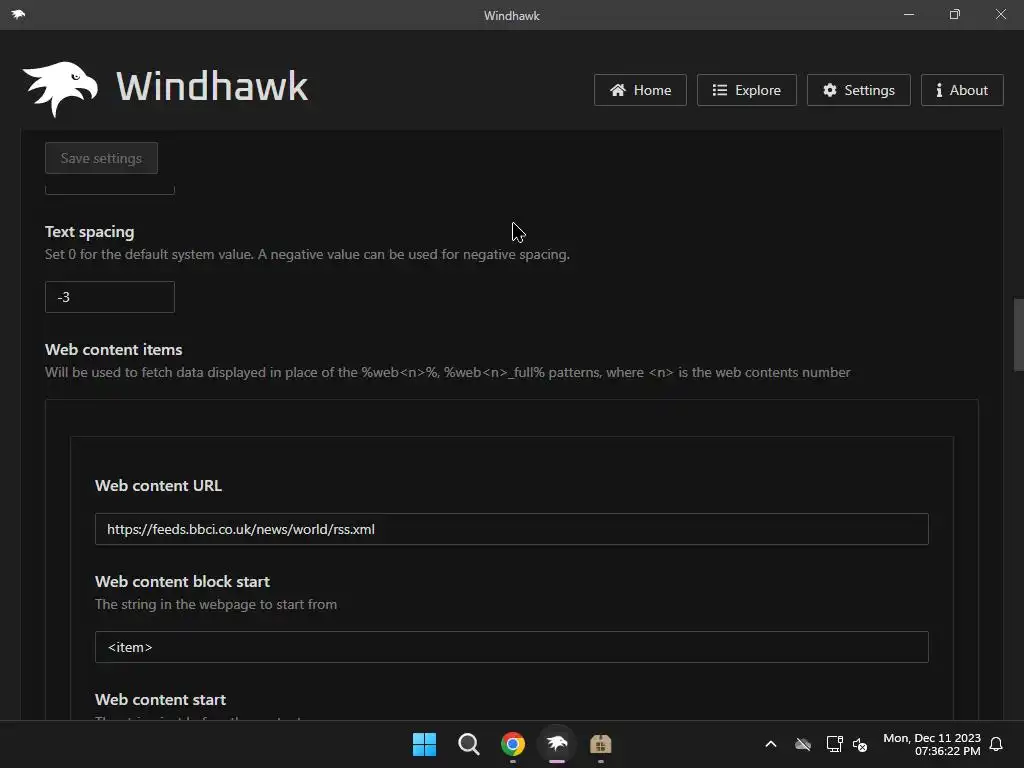The image size is (1024, 768).
Task: Click the Web content block start field
Action: [x=511, y=647]
